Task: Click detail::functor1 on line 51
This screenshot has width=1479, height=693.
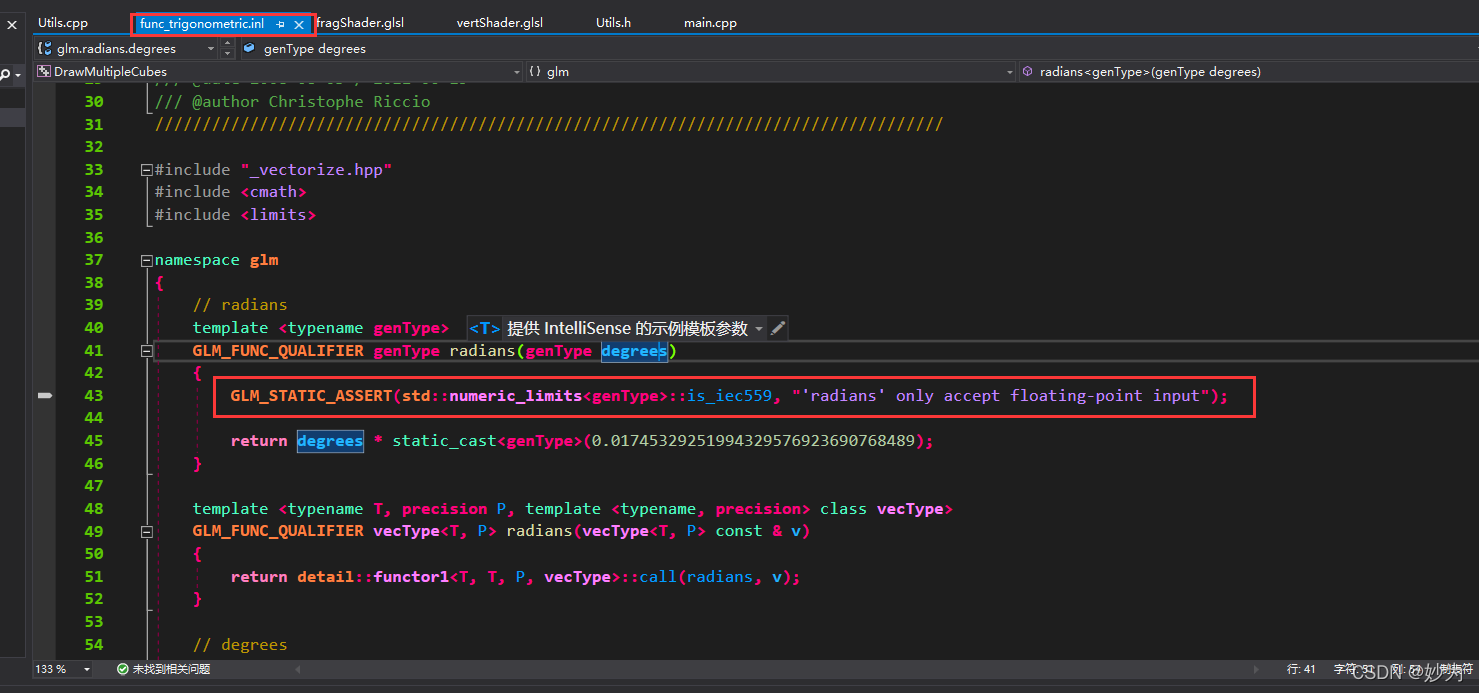Action: click(x=373, y=577)
